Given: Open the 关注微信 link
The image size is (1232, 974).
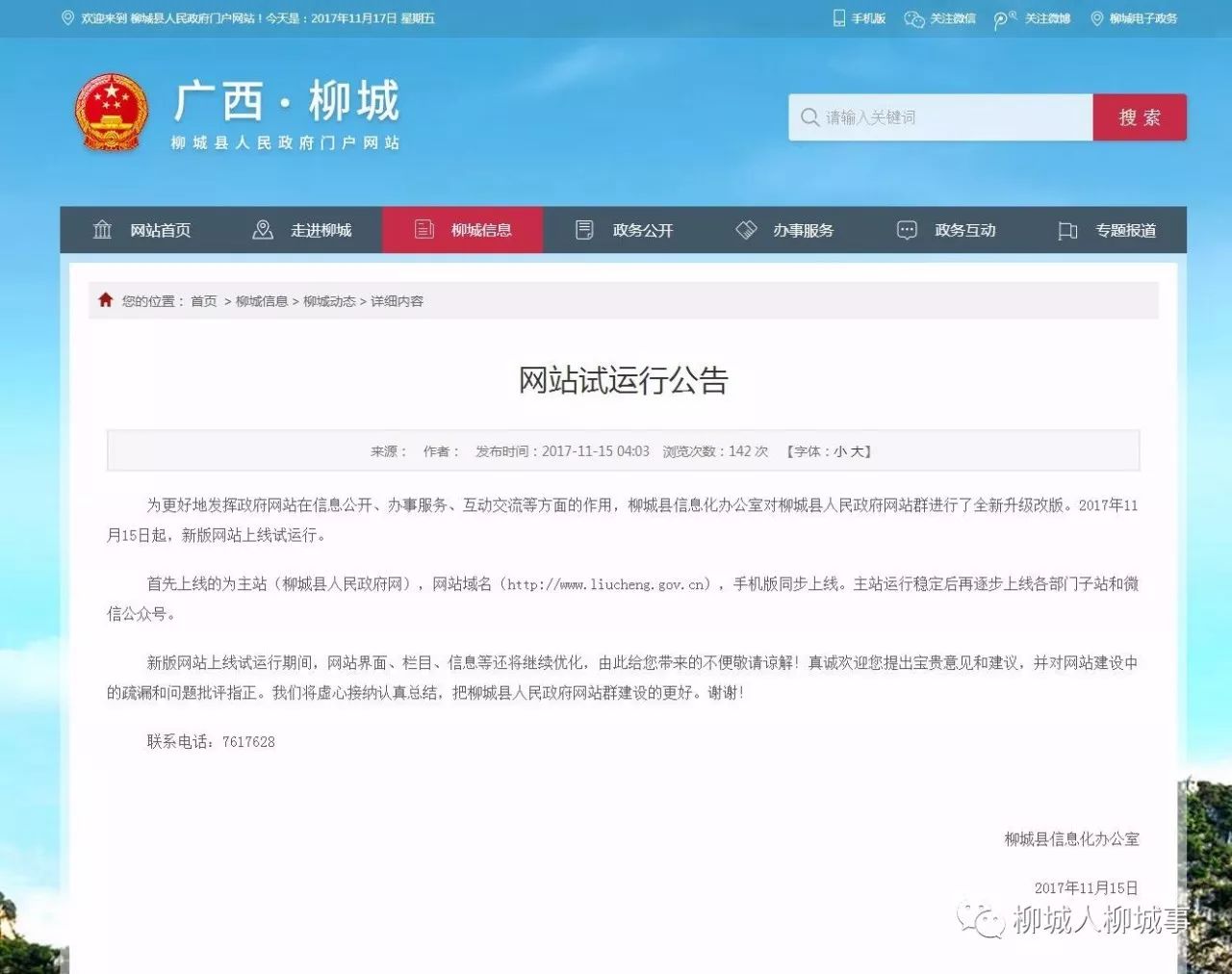Looking at the screenshot, I should pyautogui.click(x=952, y=18).
